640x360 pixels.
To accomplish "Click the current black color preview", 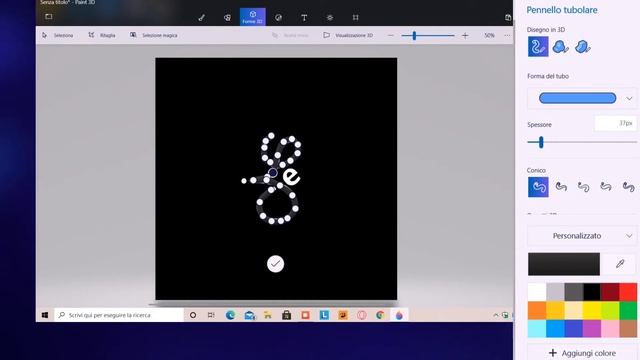I will point(564,264).
